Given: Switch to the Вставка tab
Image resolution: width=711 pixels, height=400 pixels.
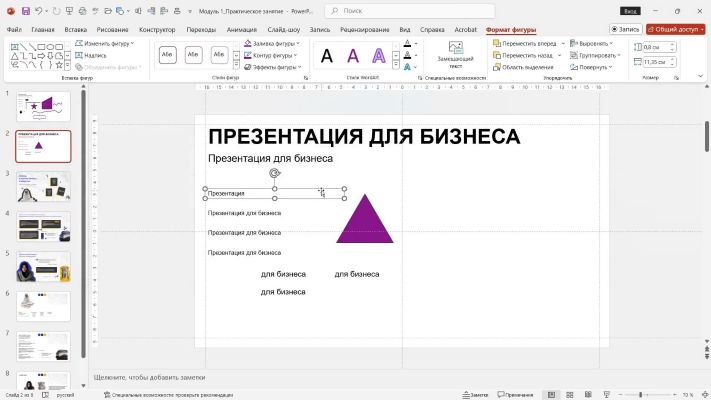Looking at the screenshot, I should (x=75, y=29).
